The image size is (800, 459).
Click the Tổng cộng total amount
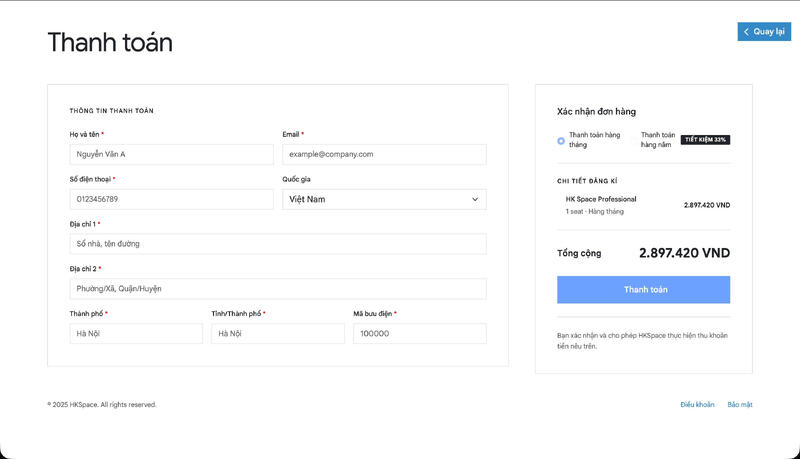click(684, 253)
